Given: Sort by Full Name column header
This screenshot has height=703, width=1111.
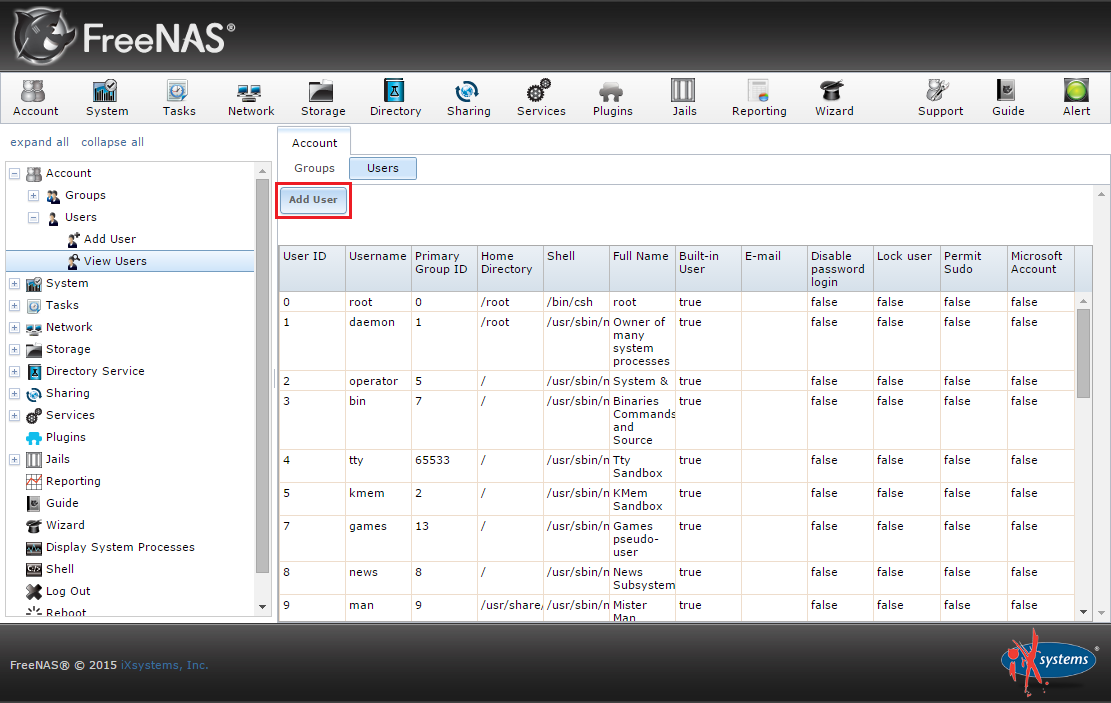Looking at the screenshot, I should point(642,269).
